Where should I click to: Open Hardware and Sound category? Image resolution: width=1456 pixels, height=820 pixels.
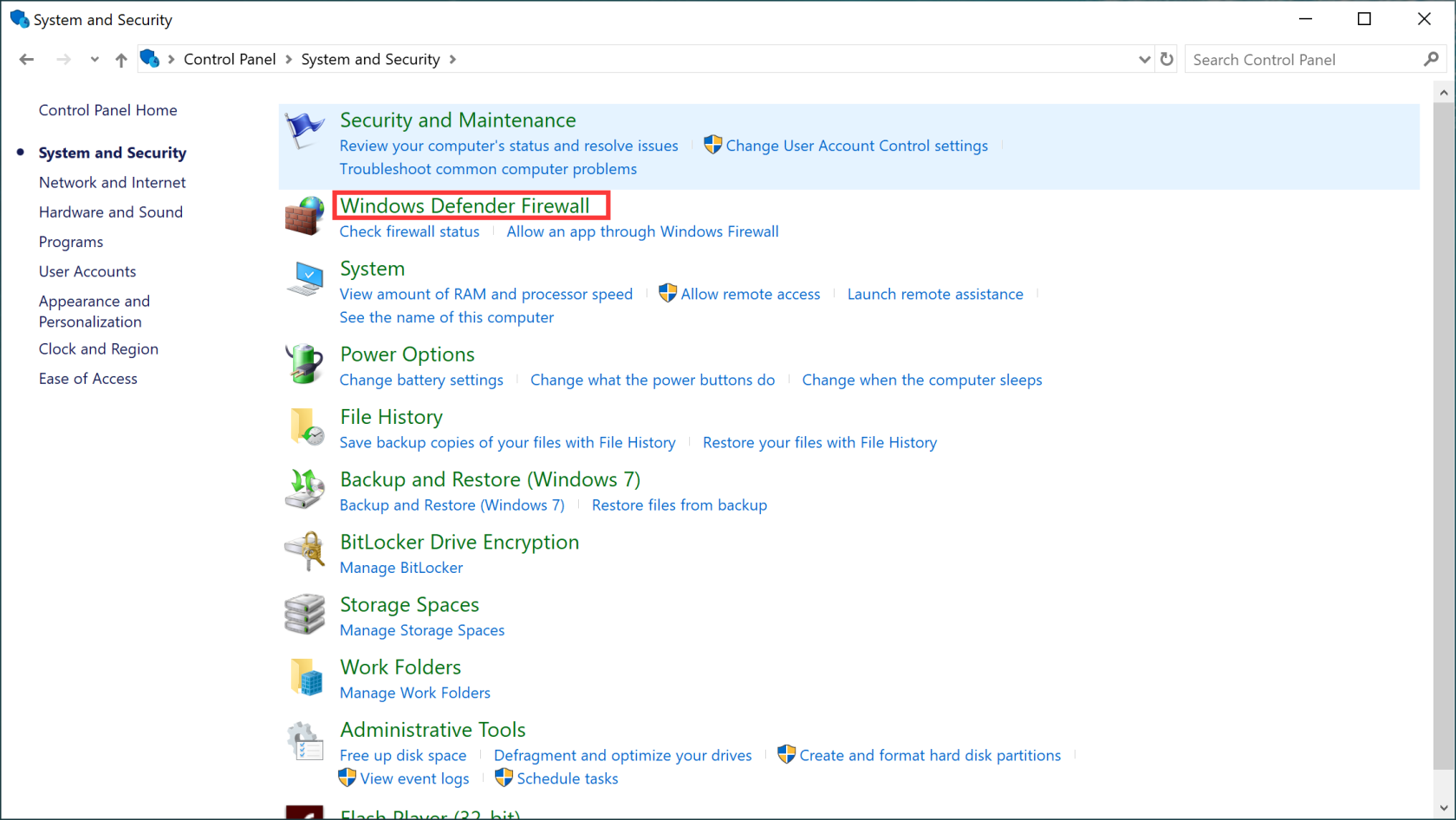point(110,212)
